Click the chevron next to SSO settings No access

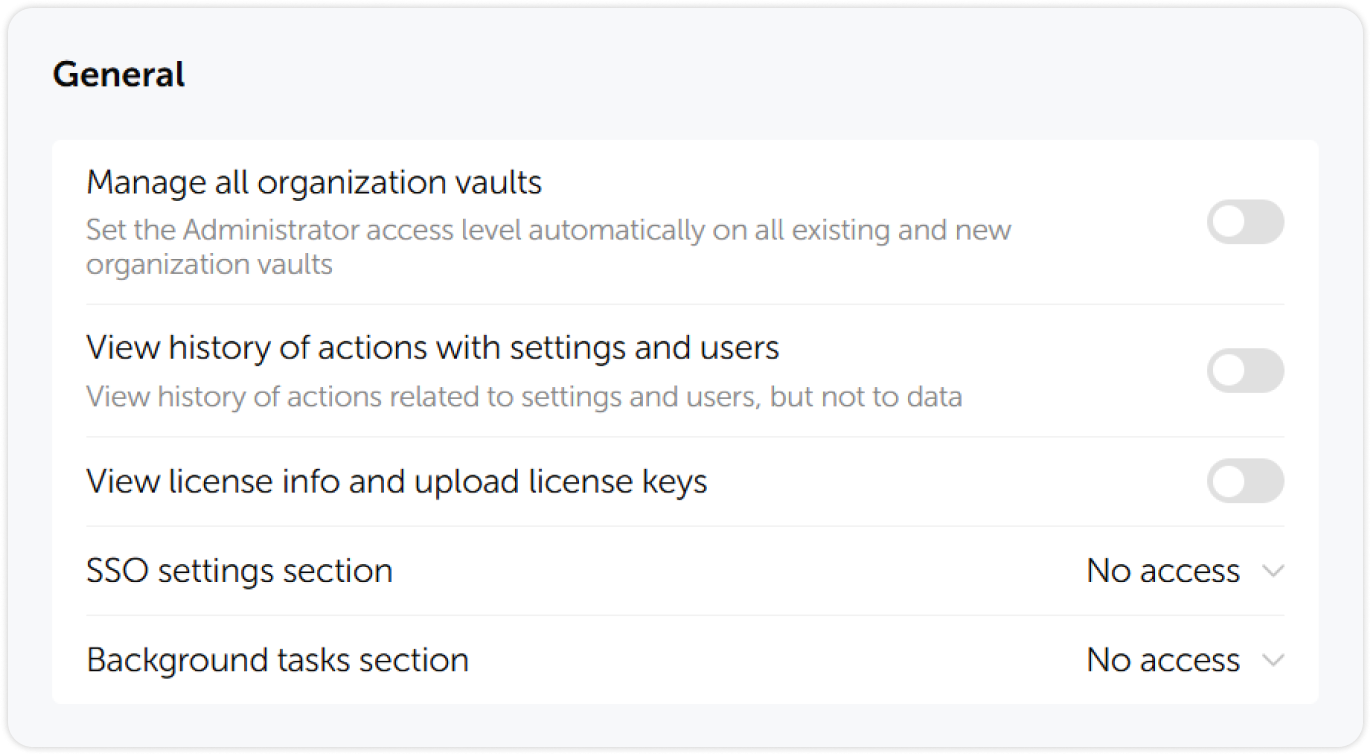(x=1274, y=570)
